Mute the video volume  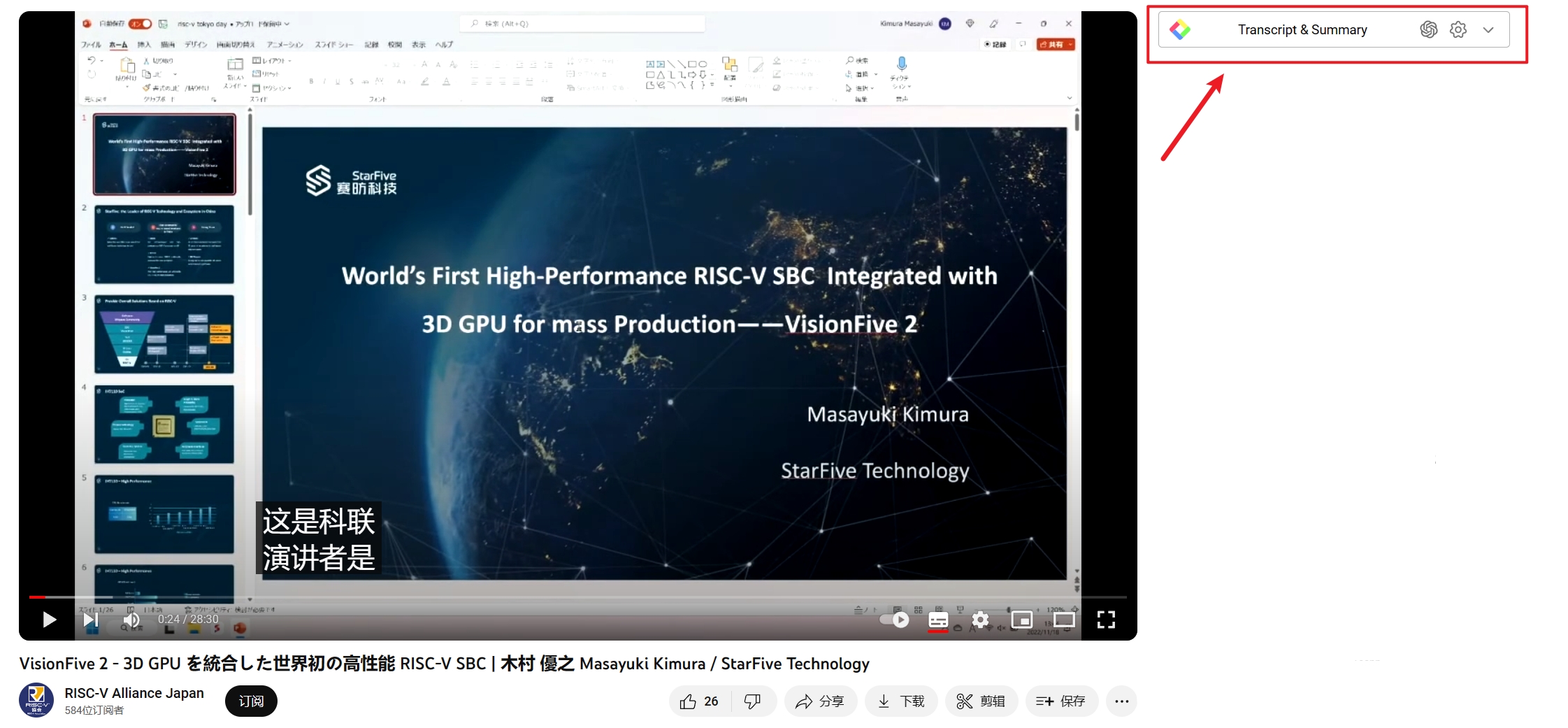tap(131, 620)
